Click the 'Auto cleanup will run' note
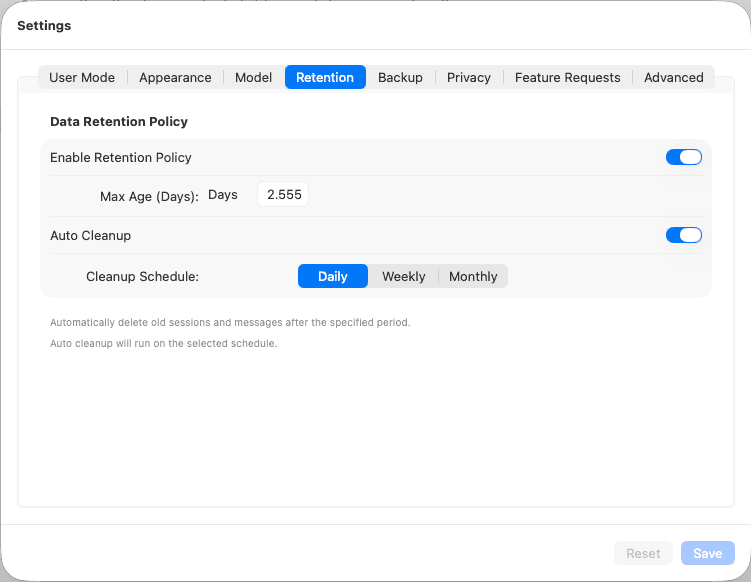The image size is (751, 582). [x=163, y=343]
